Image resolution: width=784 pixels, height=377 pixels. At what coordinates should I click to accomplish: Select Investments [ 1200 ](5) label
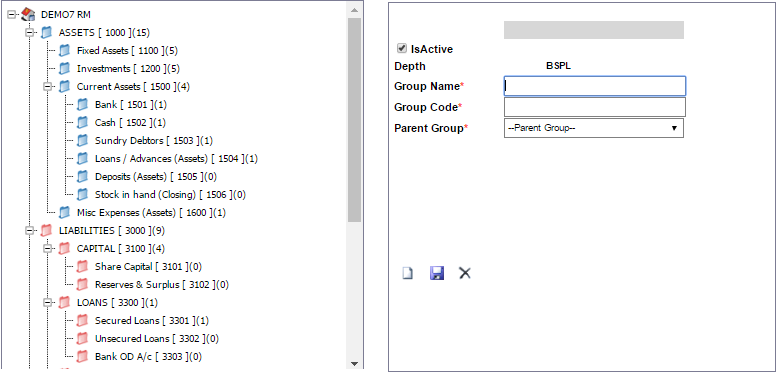point(128,68)
